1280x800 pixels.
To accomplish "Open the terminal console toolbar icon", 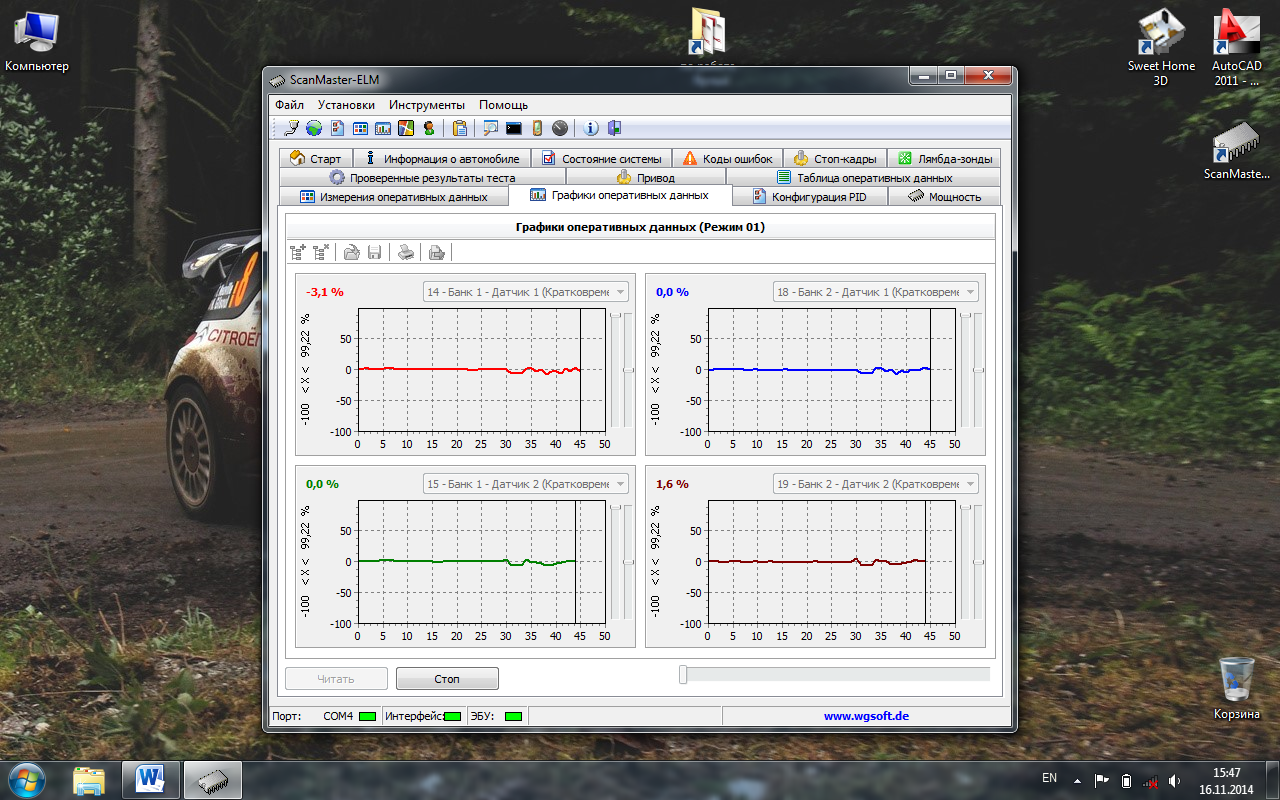I will [x=514, y=128].
